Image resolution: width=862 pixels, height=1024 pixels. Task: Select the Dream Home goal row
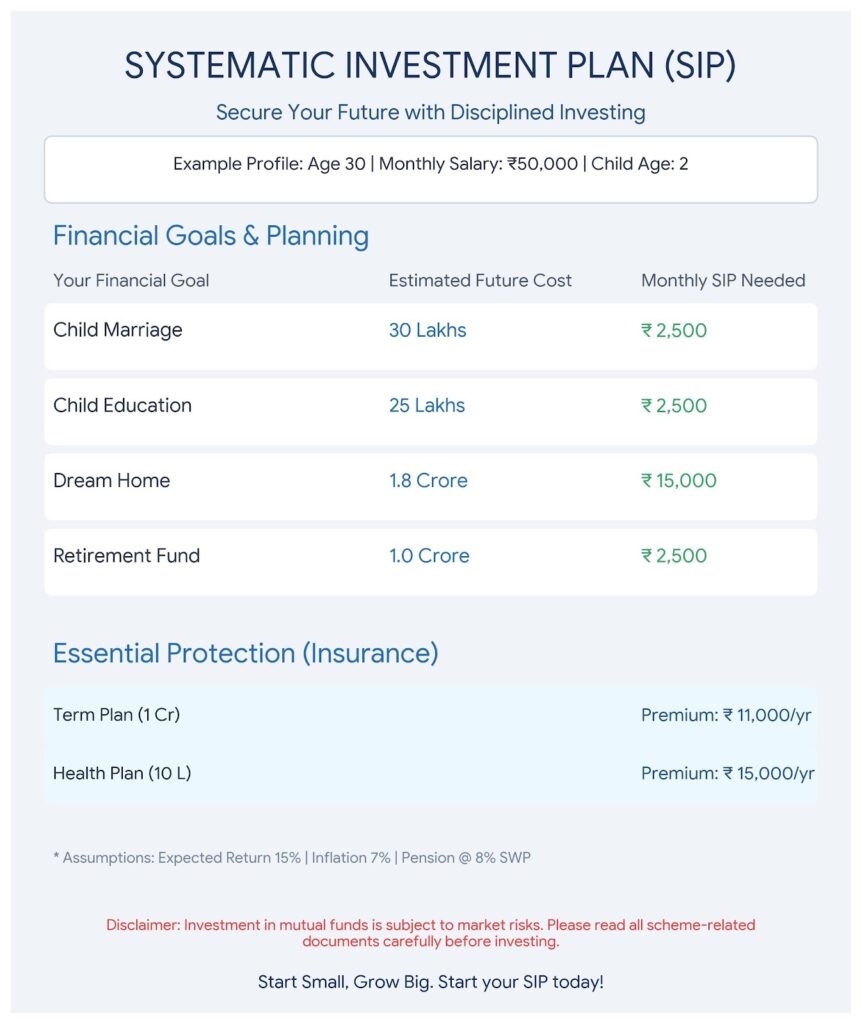pyautogui.click(x=430, y=487)
